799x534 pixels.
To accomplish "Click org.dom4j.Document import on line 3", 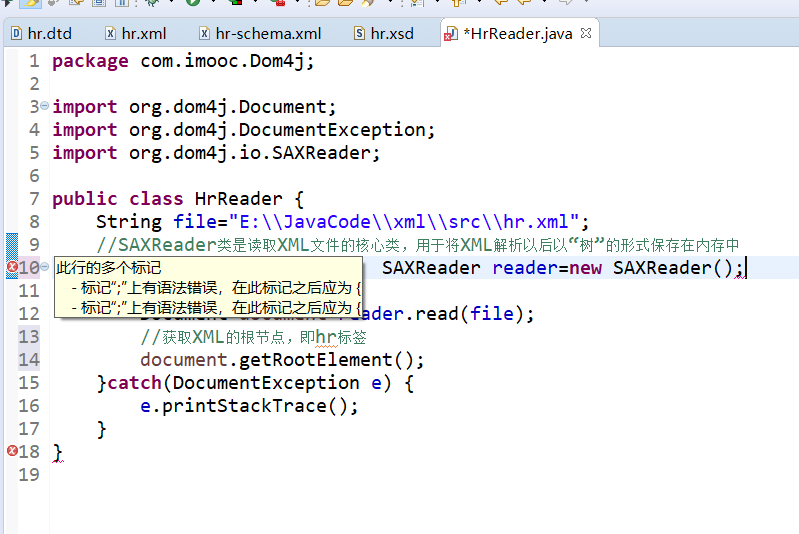I will pyautogui.click(x=227, y=107).
